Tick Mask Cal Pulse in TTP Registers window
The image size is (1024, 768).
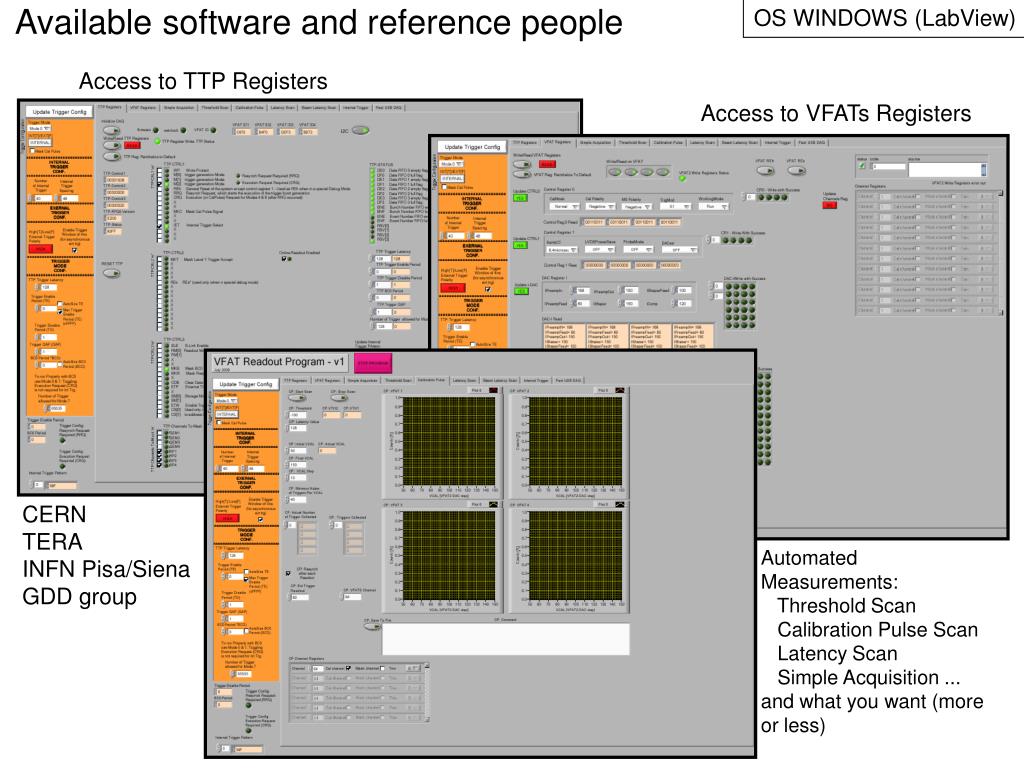coord(31,151)
